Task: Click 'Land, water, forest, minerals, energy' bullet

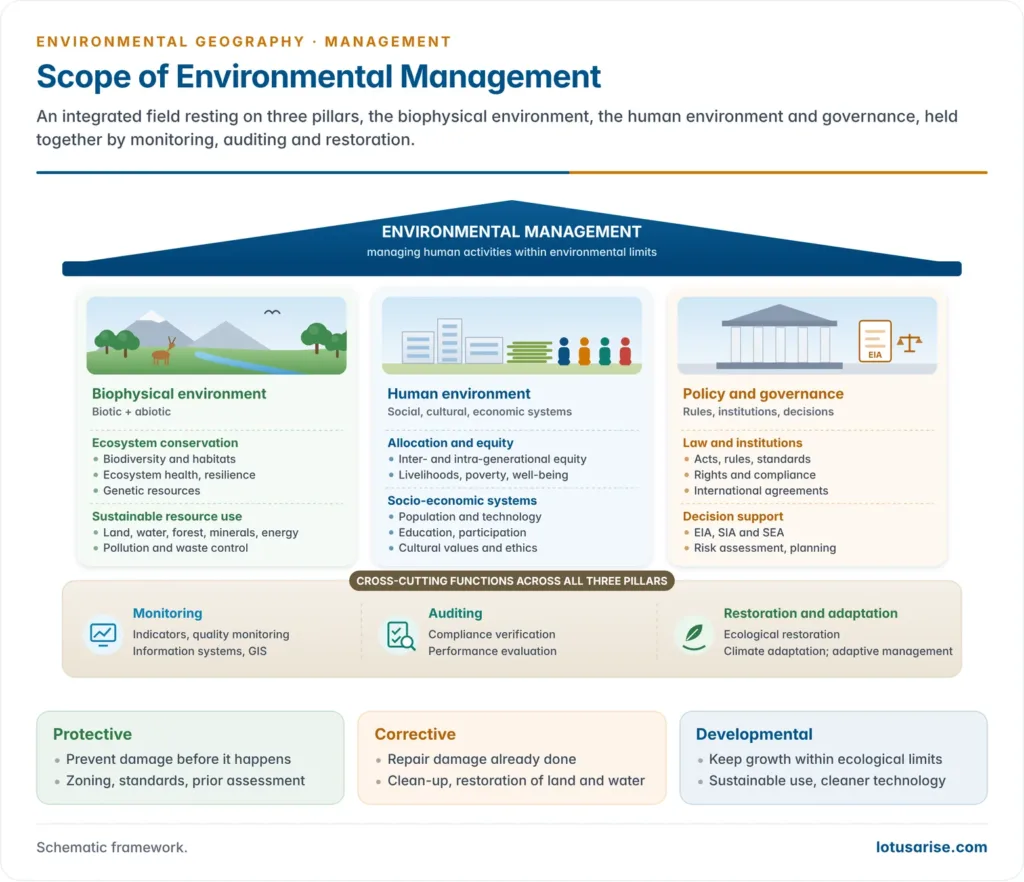Action: (200, 532)
